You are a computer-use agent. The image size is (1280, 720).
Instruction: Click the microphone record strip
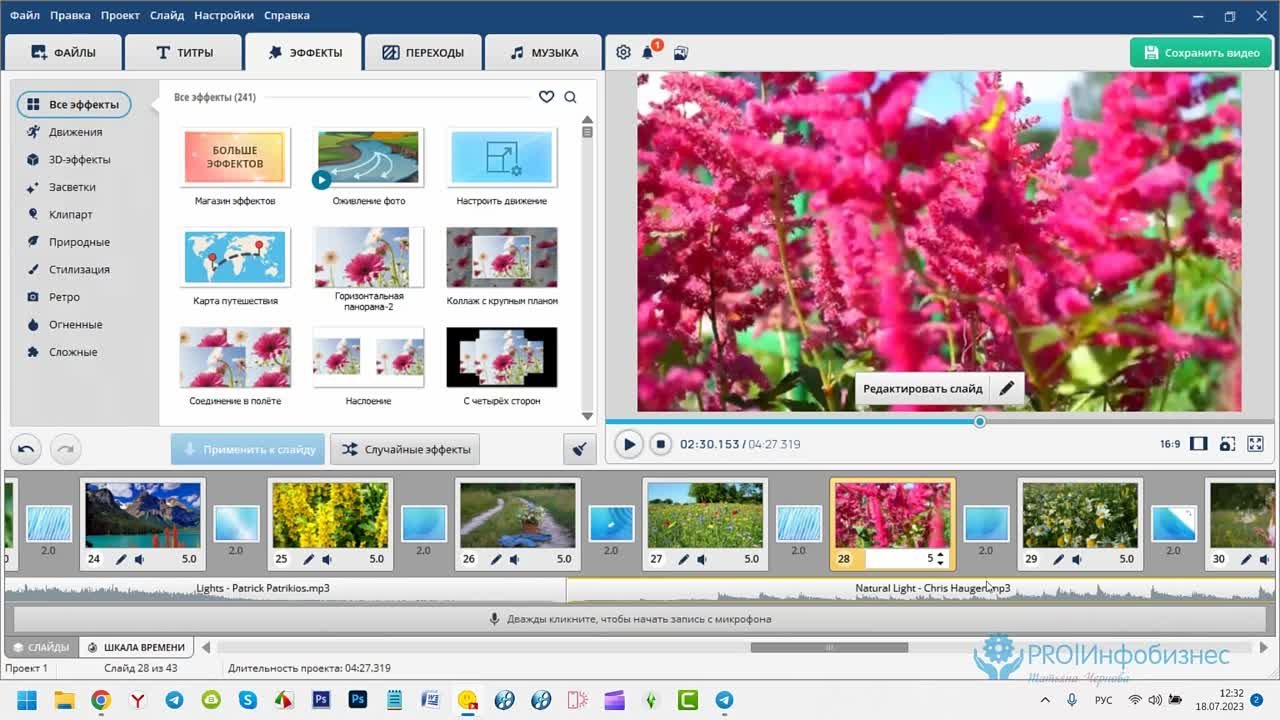pos(638,619)
